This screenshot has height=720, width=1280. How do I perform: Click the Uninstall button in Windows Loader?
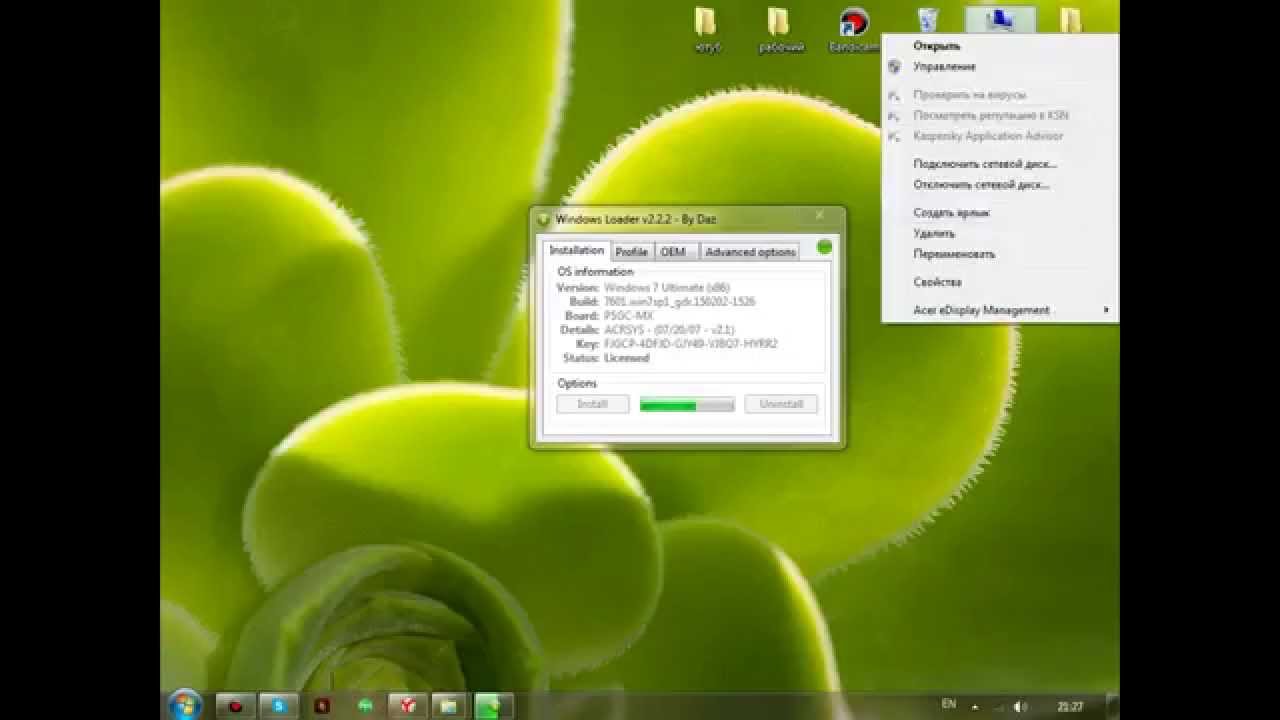coord(781,404)
